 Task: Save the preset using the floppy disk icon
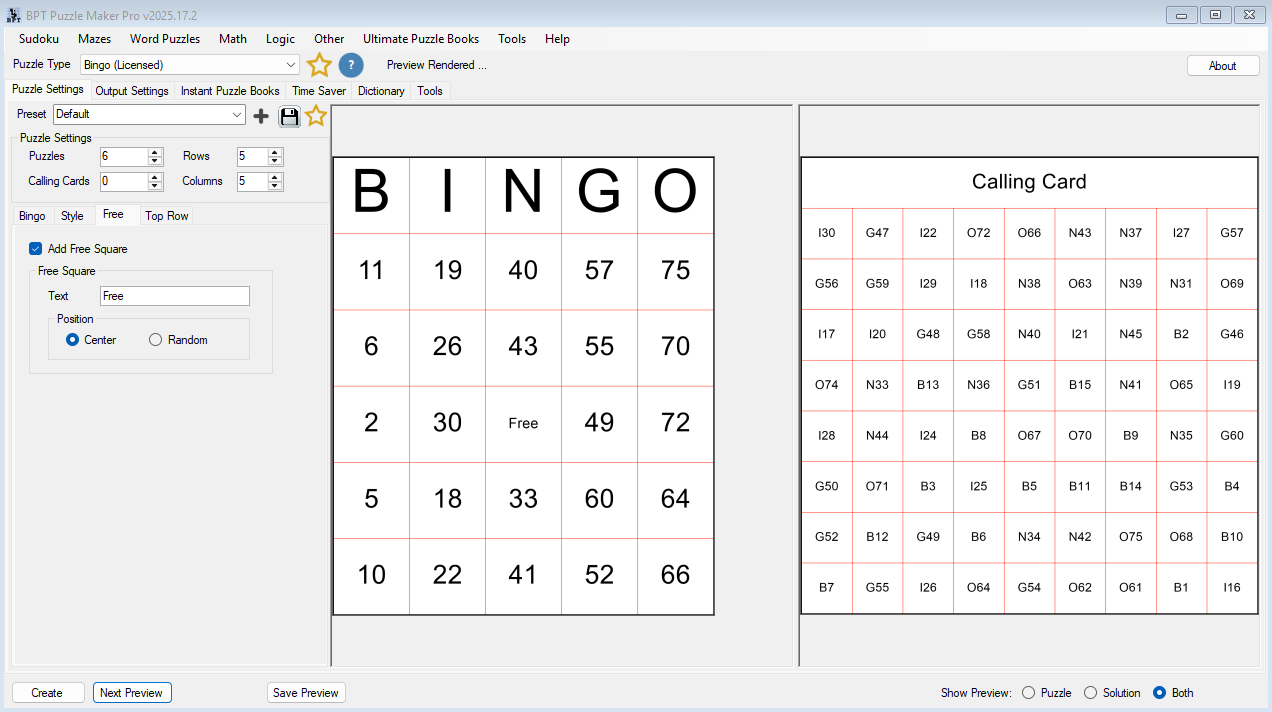tap(289, 115)
